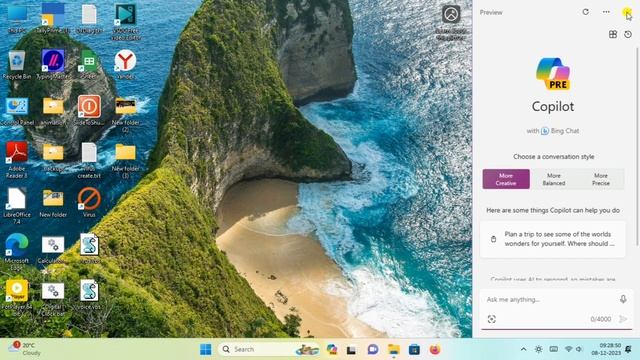Open the taskbar clock and date
Screen dimensions: 640x360
tap(606, 349)
